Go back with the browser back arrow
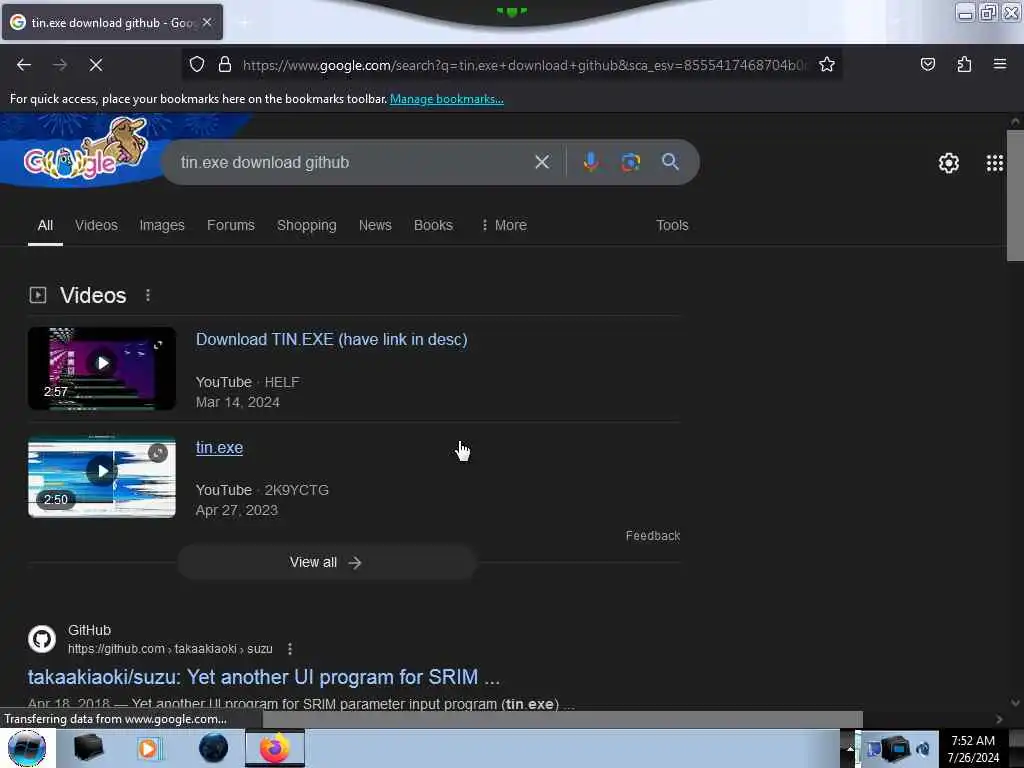Viewport: 1024px width, 768px height. click(24, 65)
